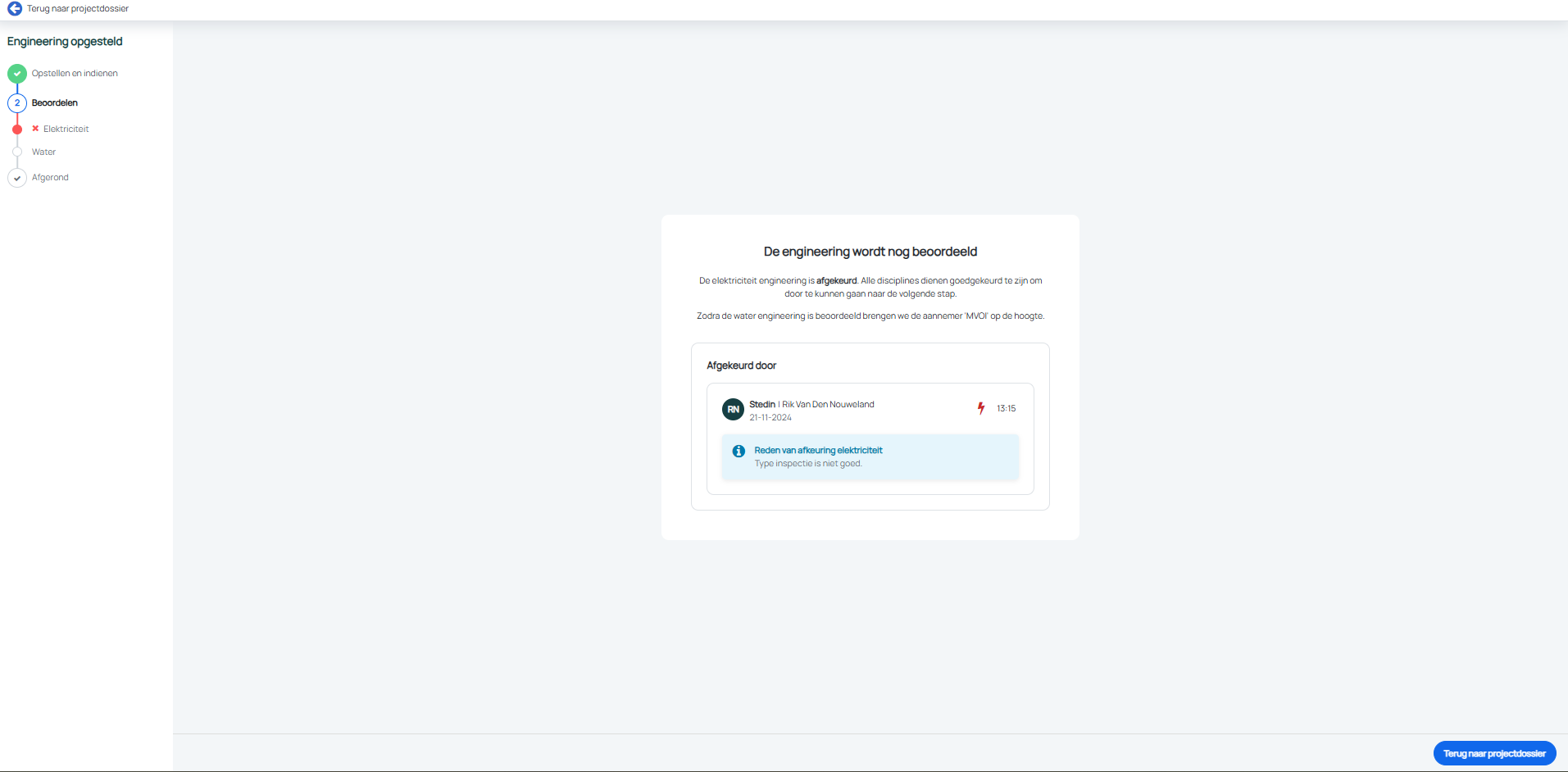Click the blue 'Terug naar projectdossier' button at bottom

pos(1494,753)
